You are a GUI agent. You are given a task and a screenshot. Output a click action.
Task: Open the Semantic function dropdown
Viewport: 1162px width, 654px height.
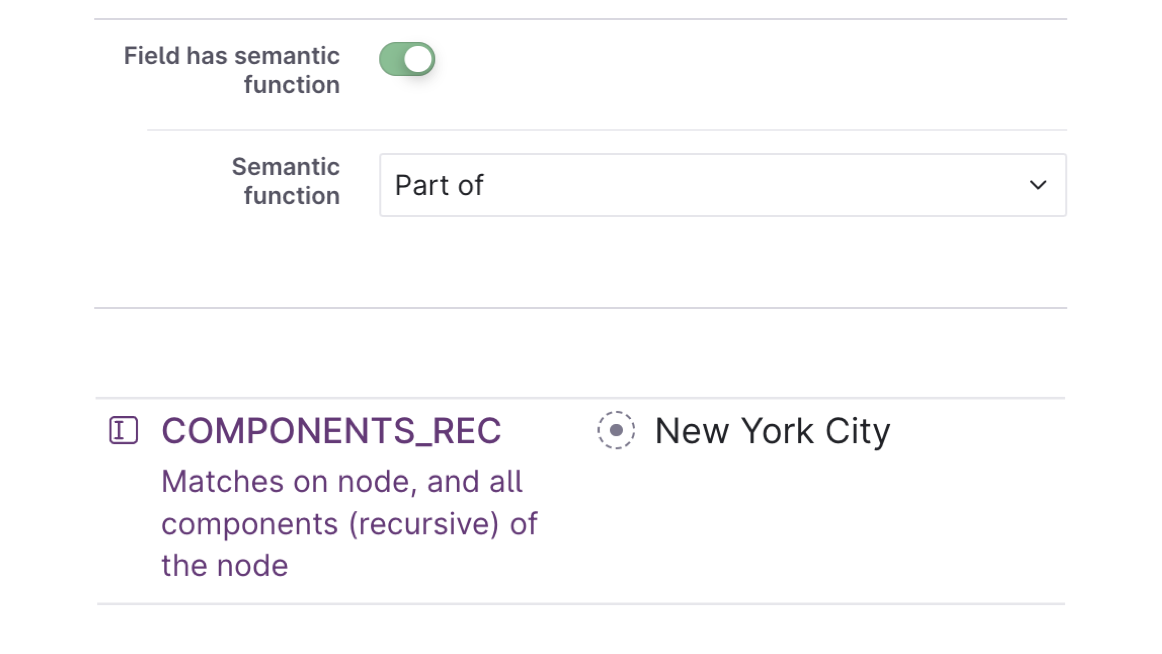click(x=723, y=185)
